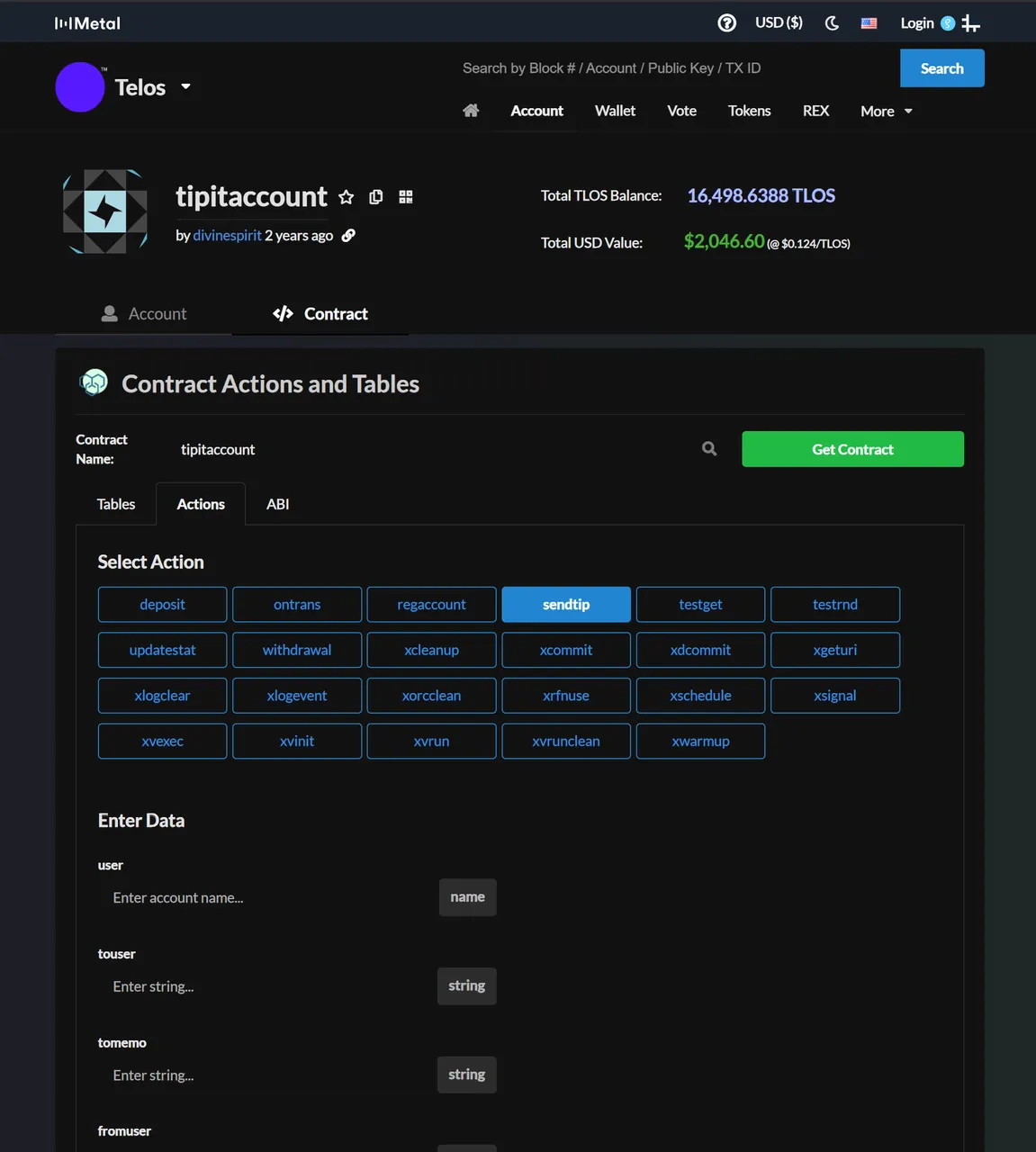Select the xvrunclean action

[566, 742]
